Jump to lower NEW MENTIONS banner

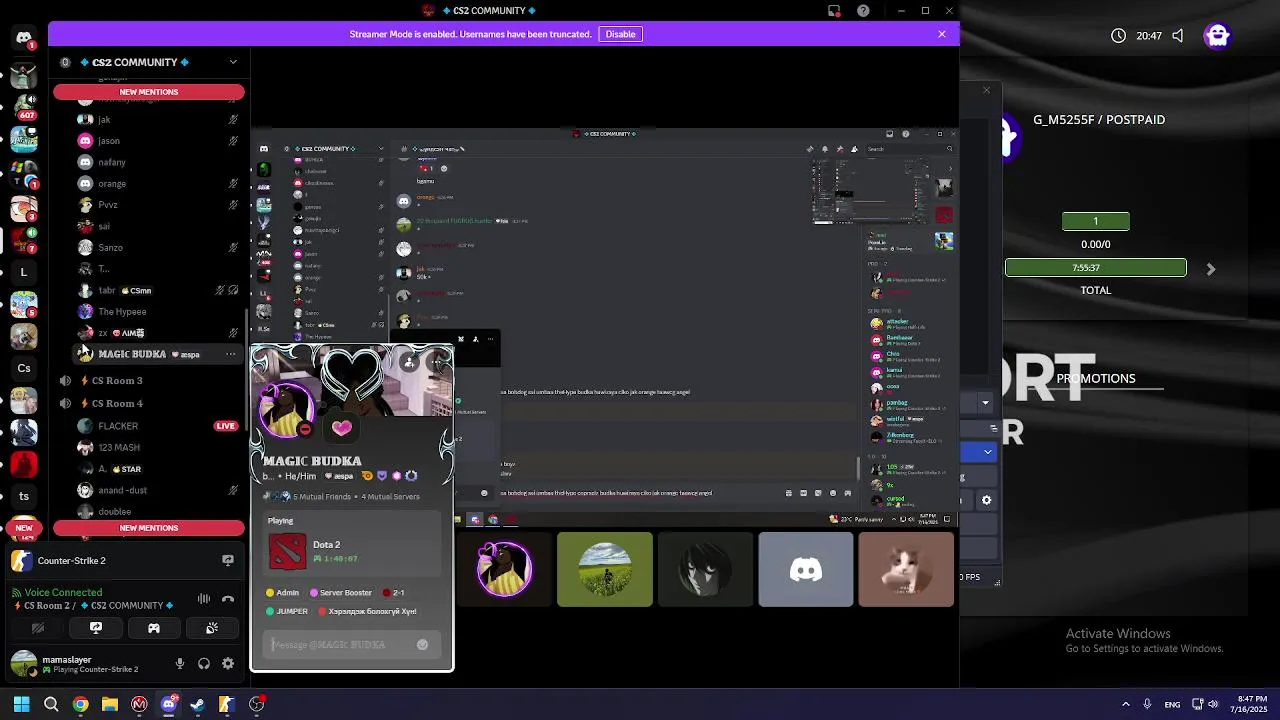tap(149, 528)
